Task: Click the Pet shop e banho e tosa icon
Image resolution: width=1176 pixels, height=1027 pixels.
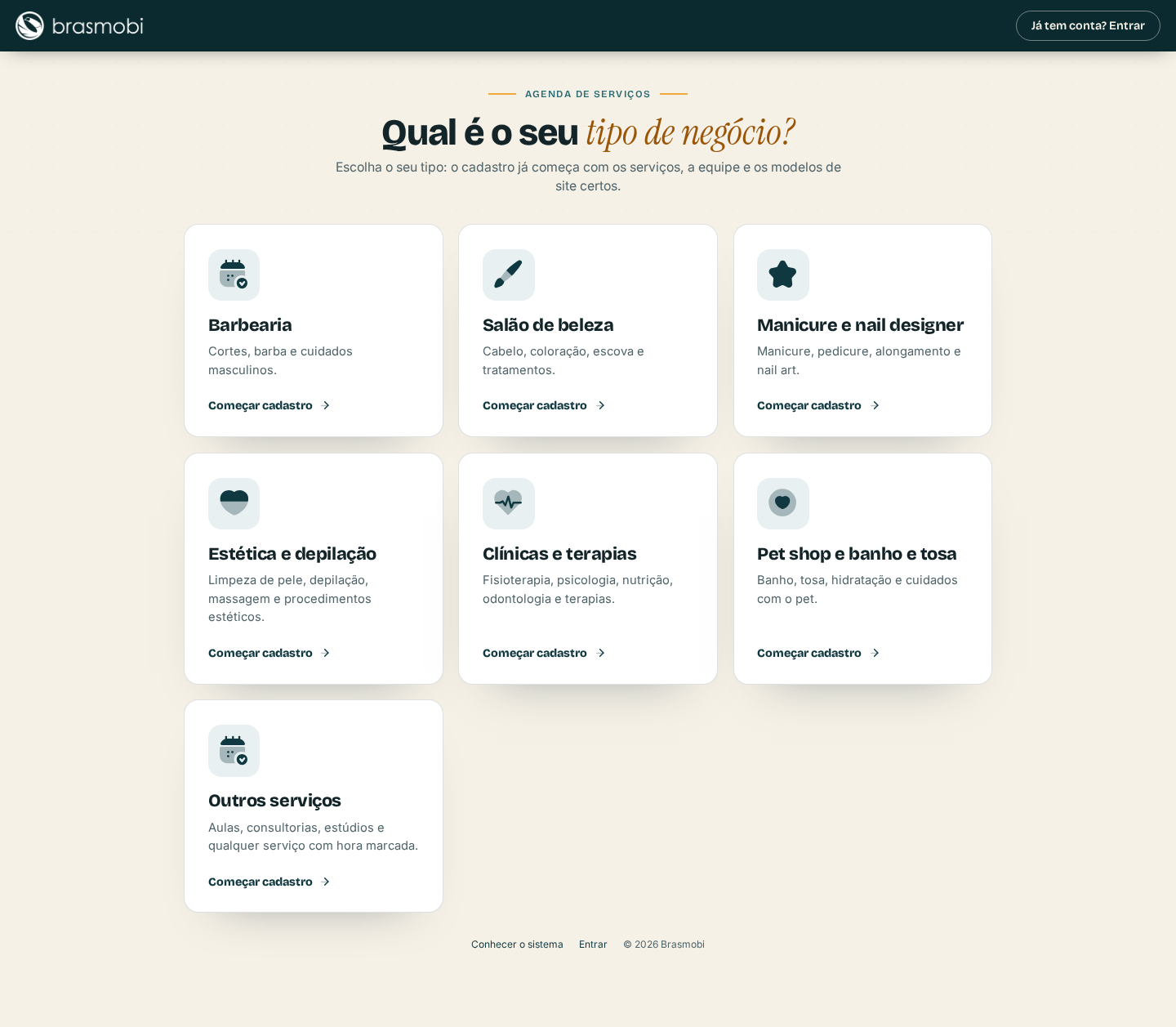Action: (782, 503)
